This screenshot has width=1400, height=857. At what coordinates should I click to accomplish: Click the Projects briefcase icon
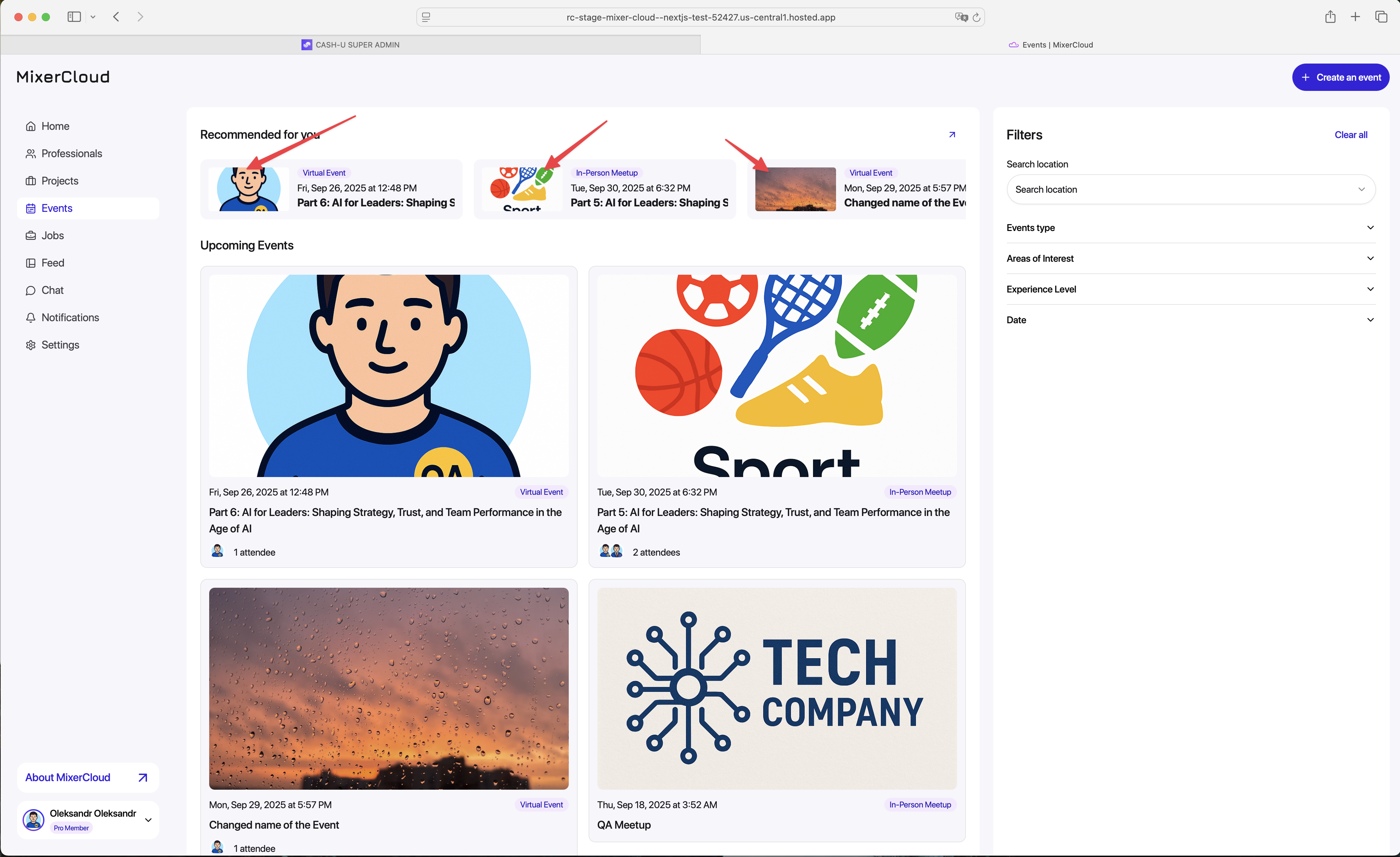coord(31,181)
